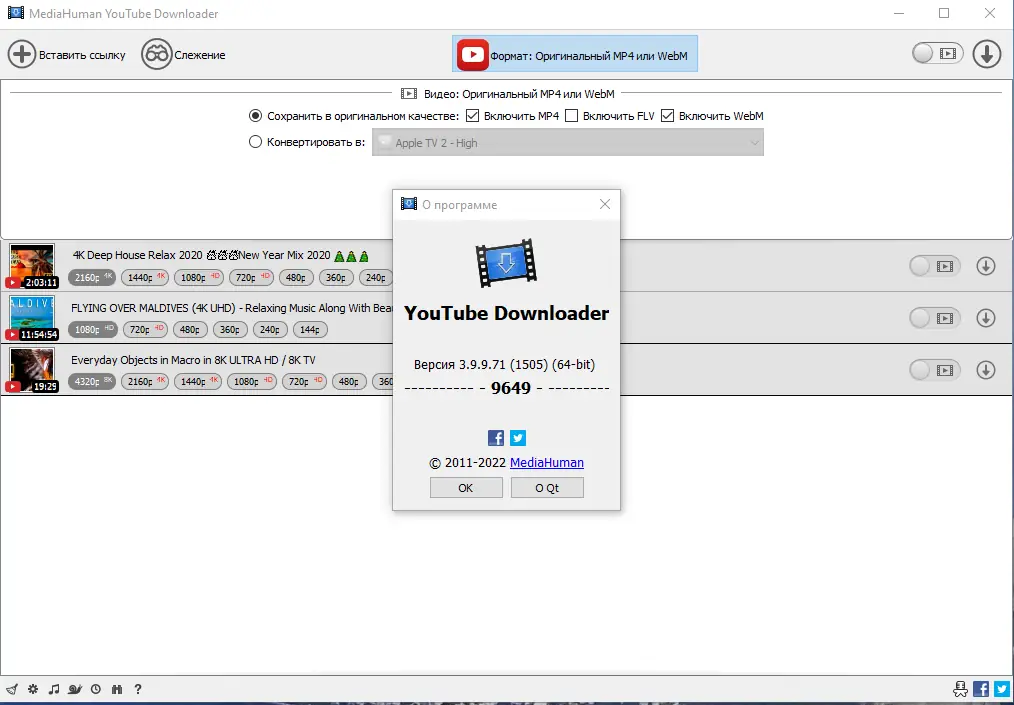Choose 720p quality for Everyday Objects in Macro

pyautogui.click(x=304, y=382)
